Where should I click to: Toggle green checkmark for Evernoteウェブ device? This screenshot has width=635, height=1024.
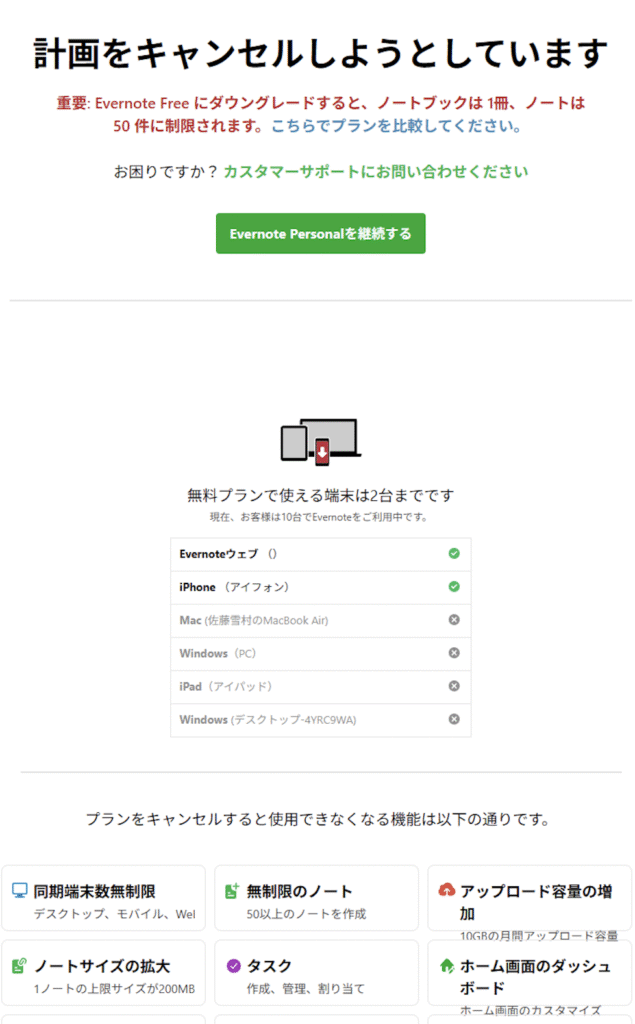click(454, 554)
